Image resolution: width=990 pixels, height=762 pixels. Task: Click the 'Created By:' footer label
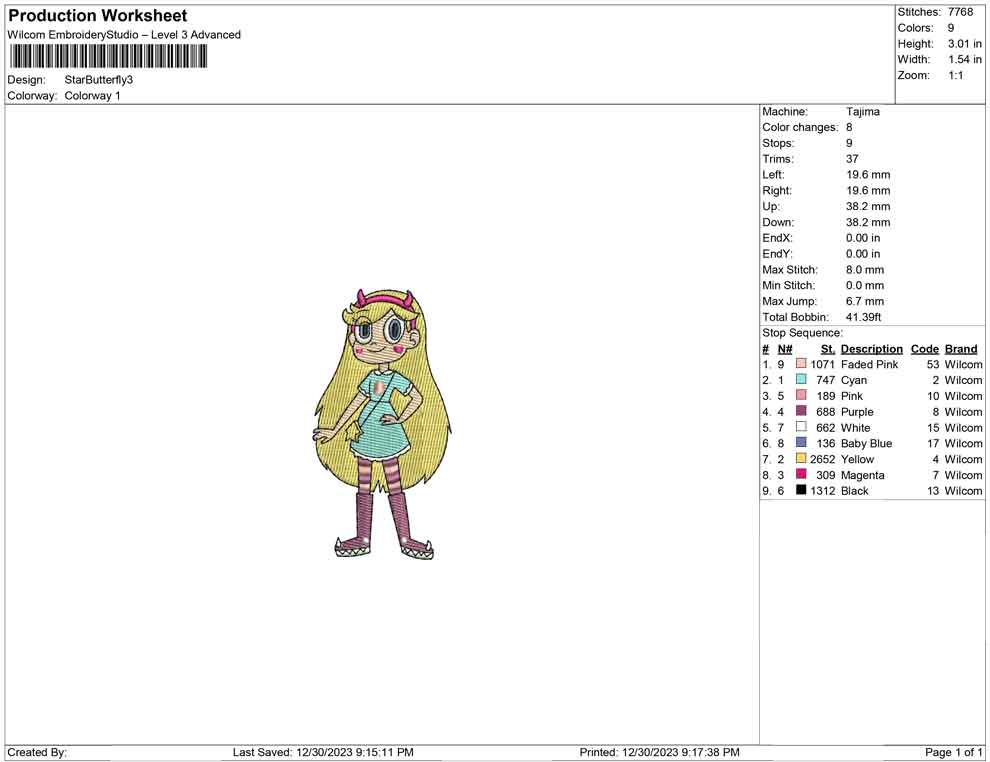tap(37, 752)
